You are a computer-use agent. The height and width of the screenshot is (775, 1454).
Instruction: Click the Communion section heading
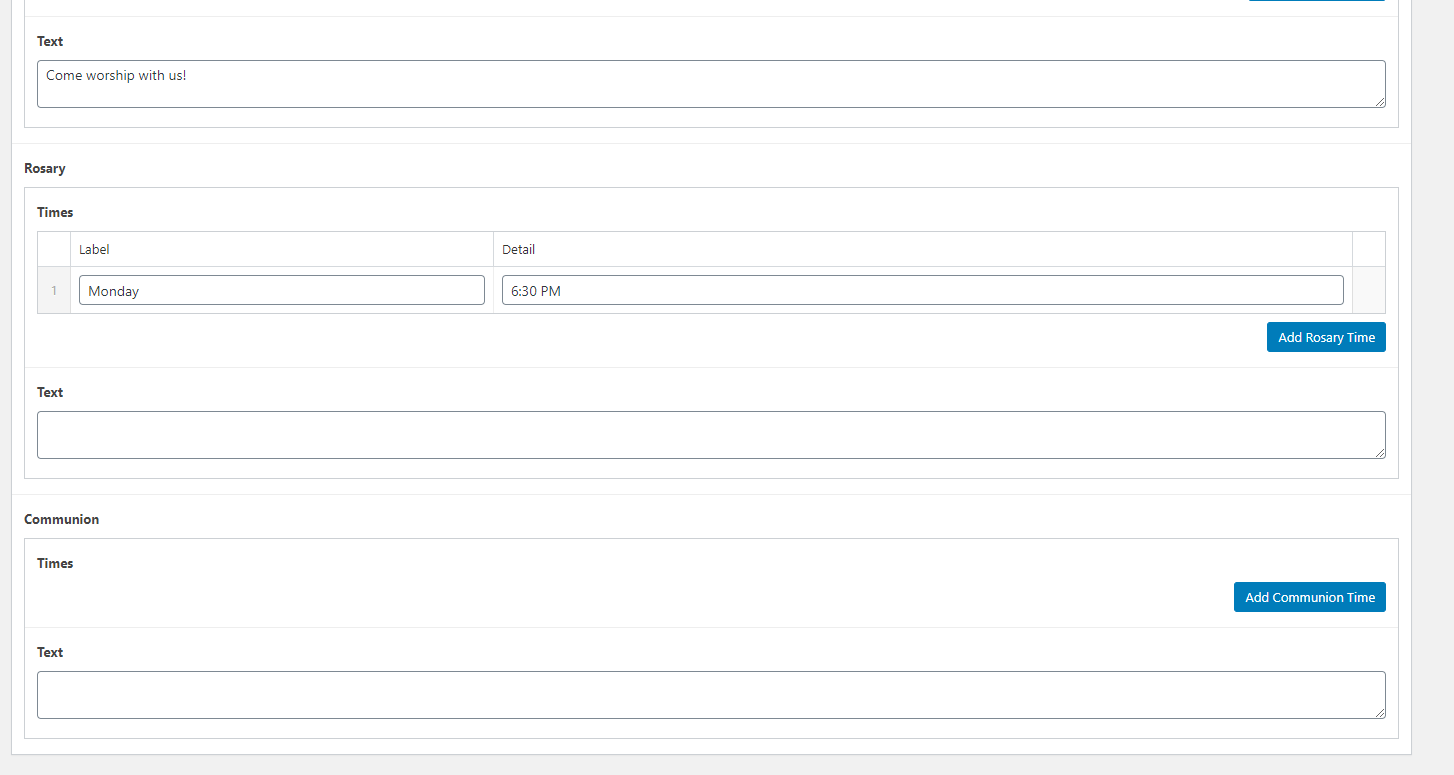[61, 519]
